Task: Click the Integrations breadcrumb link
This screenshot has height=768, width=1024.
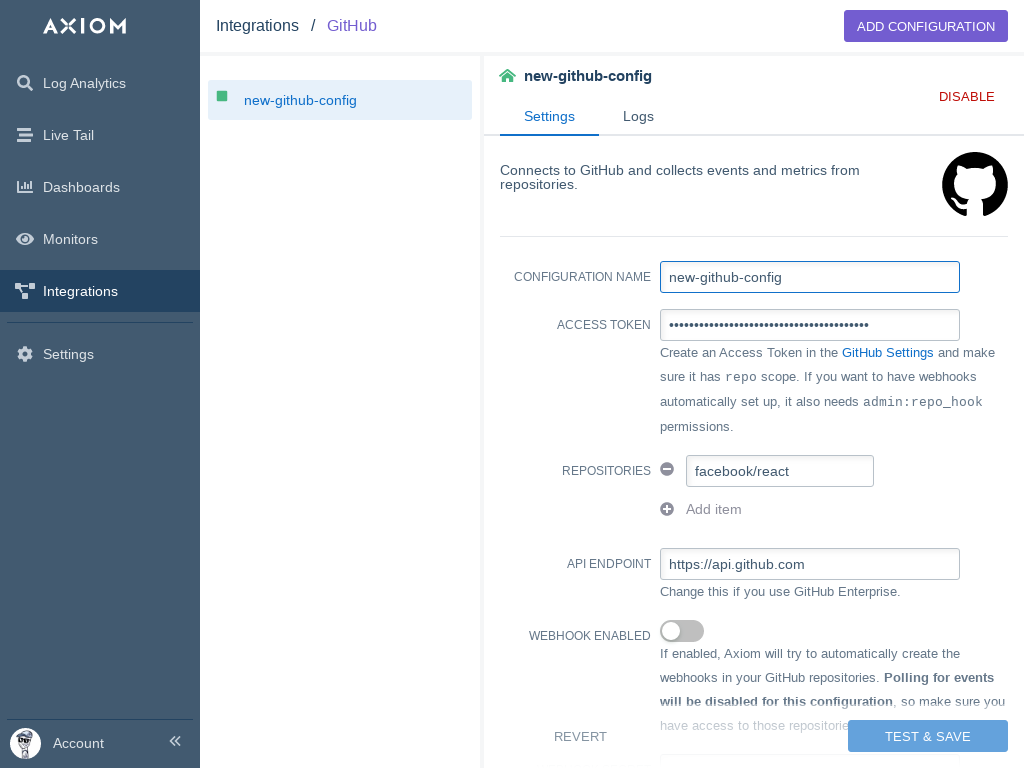Action: pyautogui.click(x=257, y=26)
